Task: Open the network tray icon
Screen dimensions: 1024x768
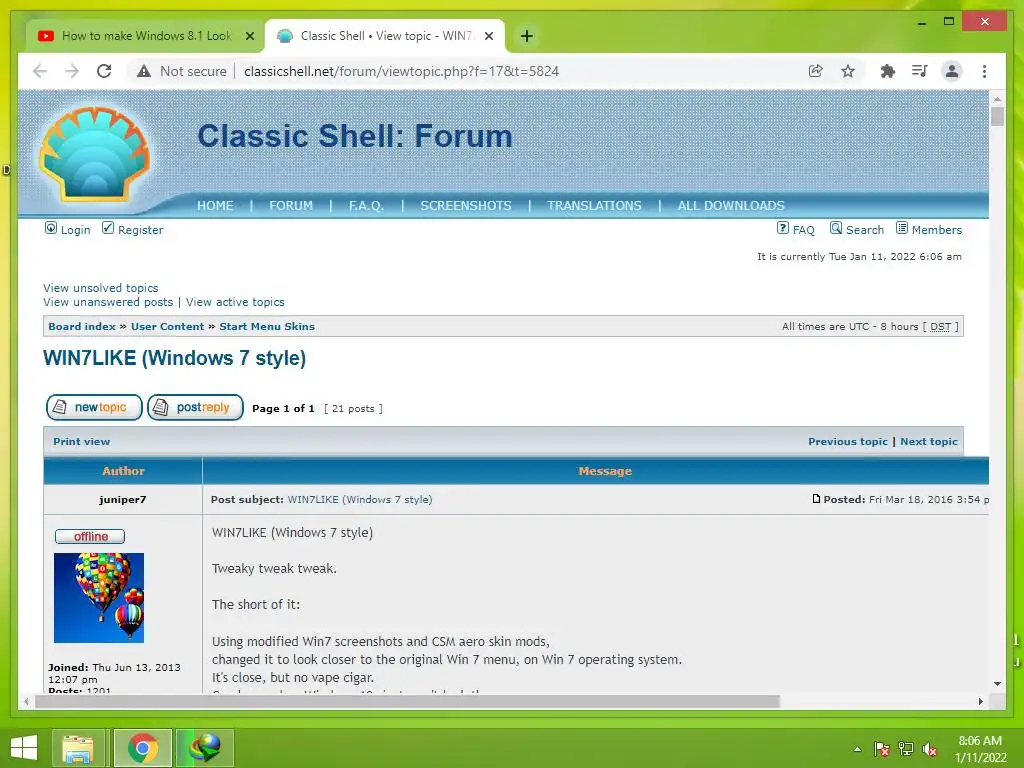Action: click(x=906, y=749)
